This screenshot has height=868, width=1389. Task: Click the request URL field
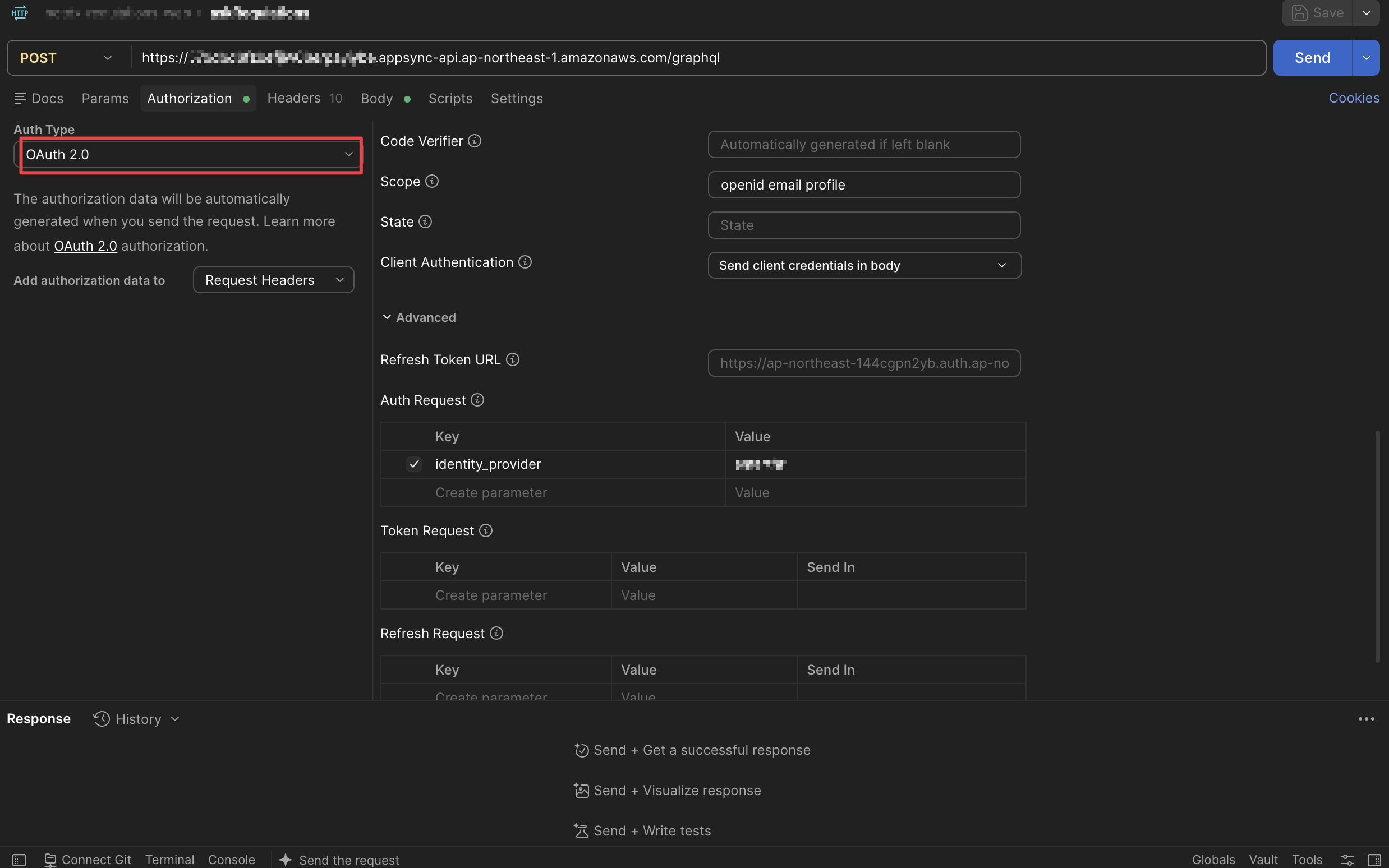[698, 57]
